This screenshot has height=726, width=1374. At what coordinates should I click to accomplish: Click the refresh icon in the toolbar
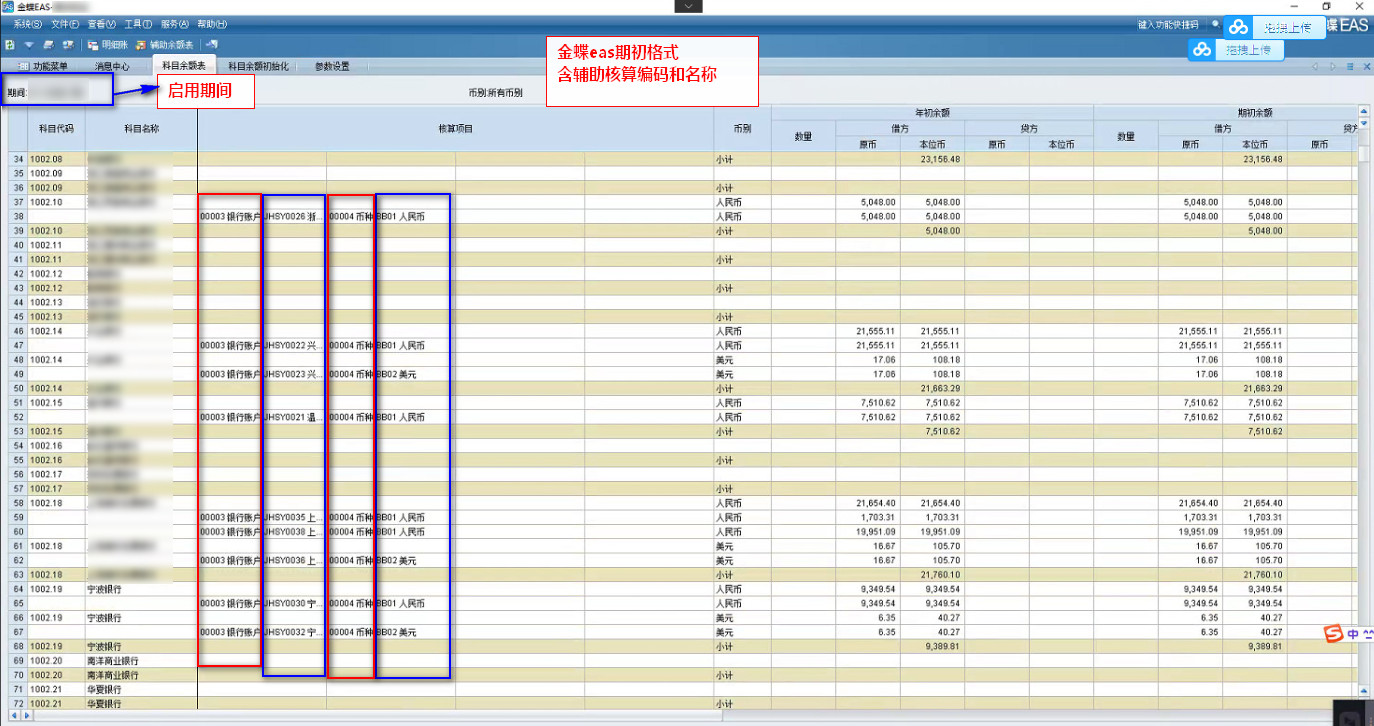click(9, 44)
